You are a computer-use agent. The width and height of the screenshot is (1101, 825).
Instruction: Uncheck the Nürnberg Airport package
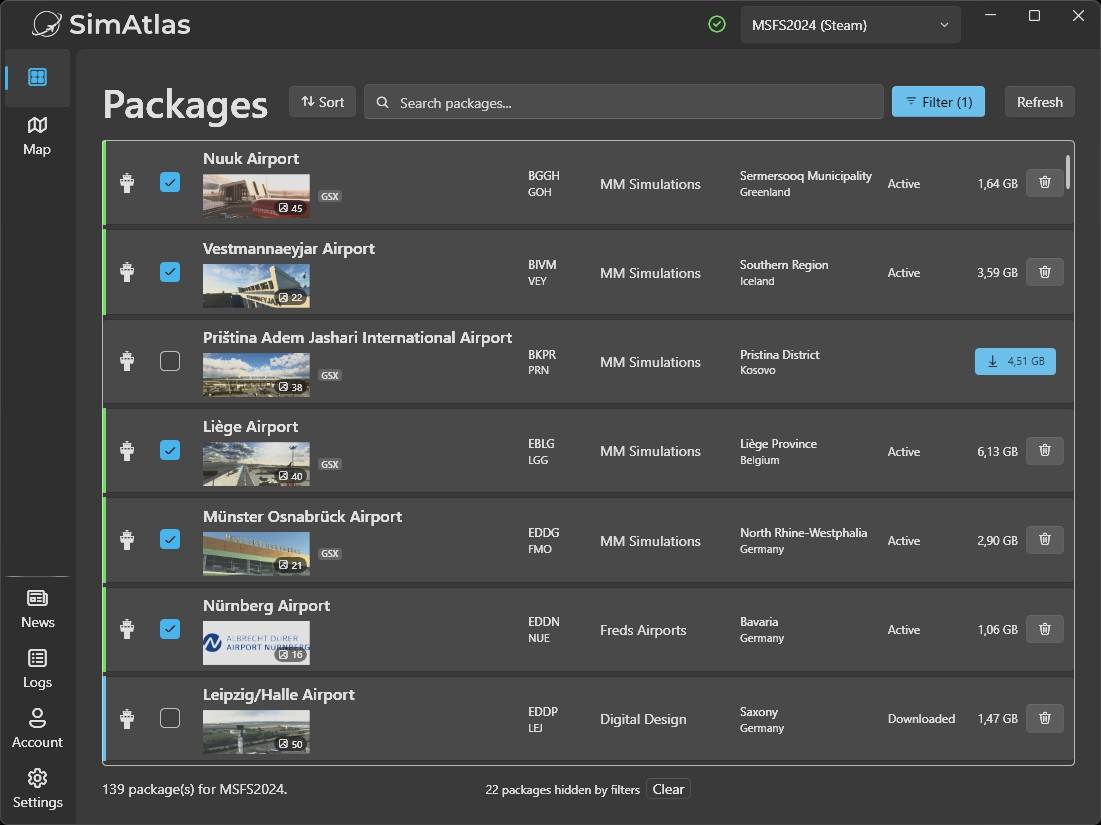(170, 628)
